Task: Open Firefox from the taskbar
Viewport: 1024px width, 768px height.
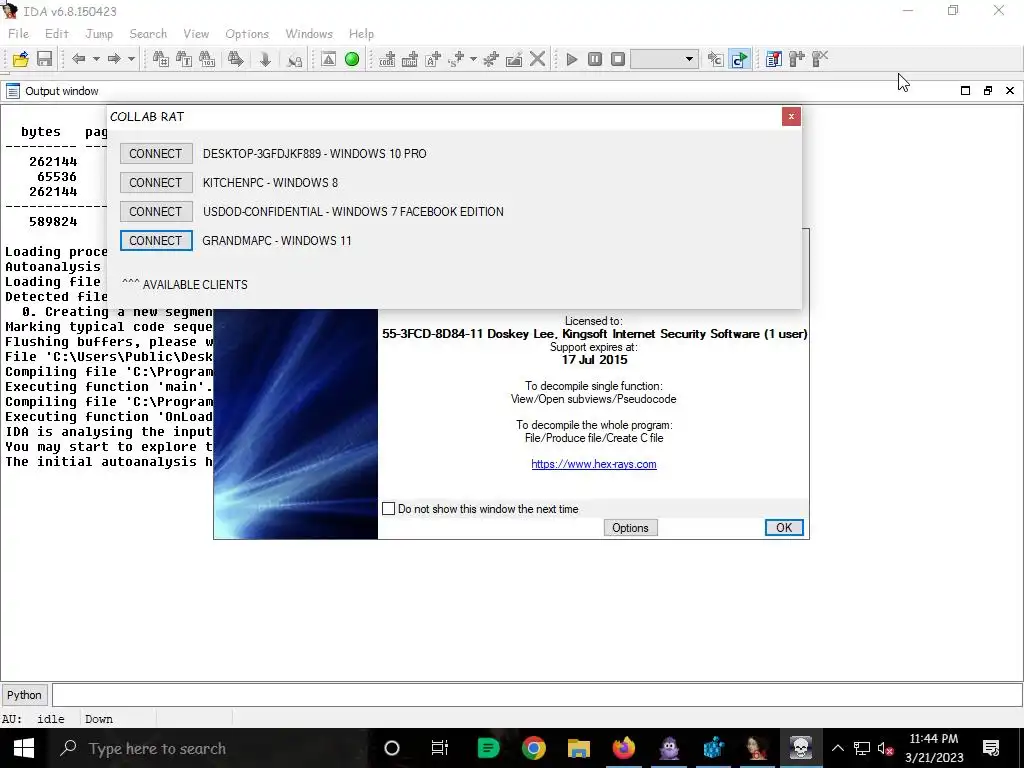Action: tap(624, 748)
